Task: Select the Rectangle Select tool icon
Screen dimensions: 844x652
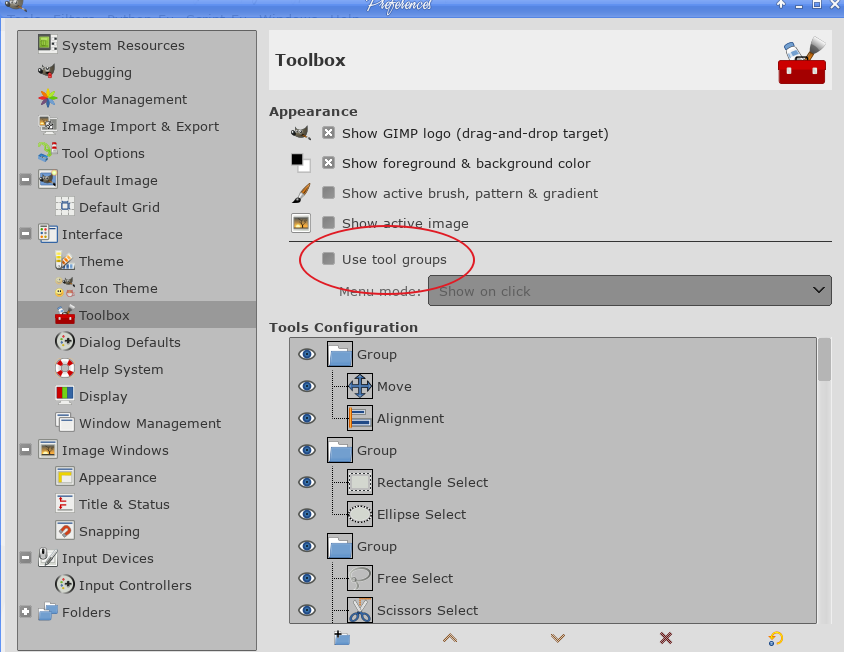Action: pyautogui.click(x=360, y=482)
